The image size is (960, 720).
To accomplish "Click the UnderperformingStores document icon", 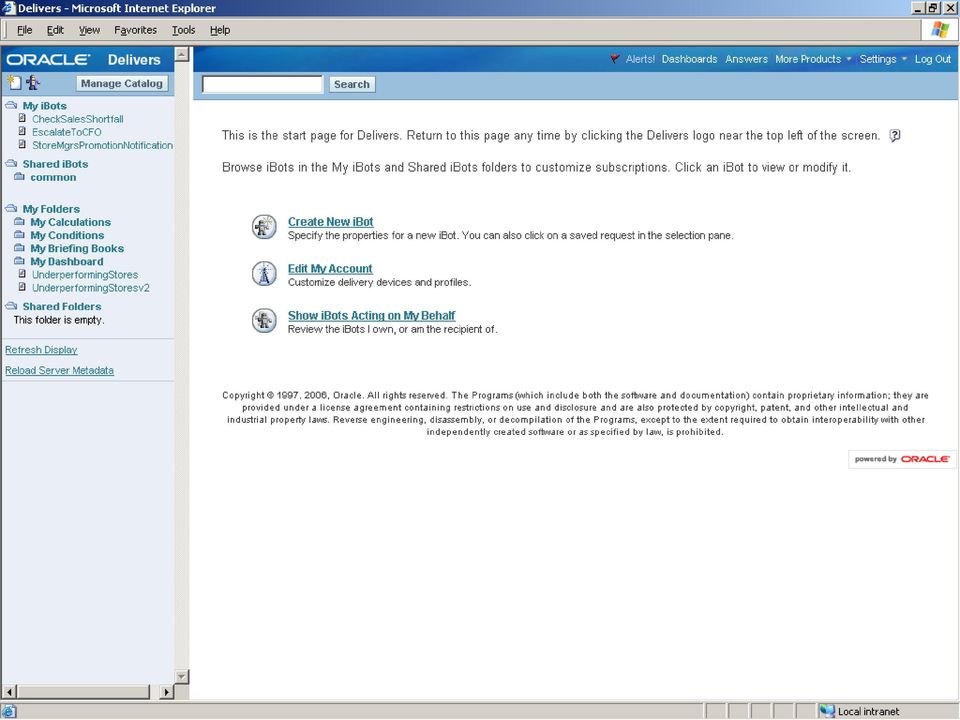I will 23,274.
